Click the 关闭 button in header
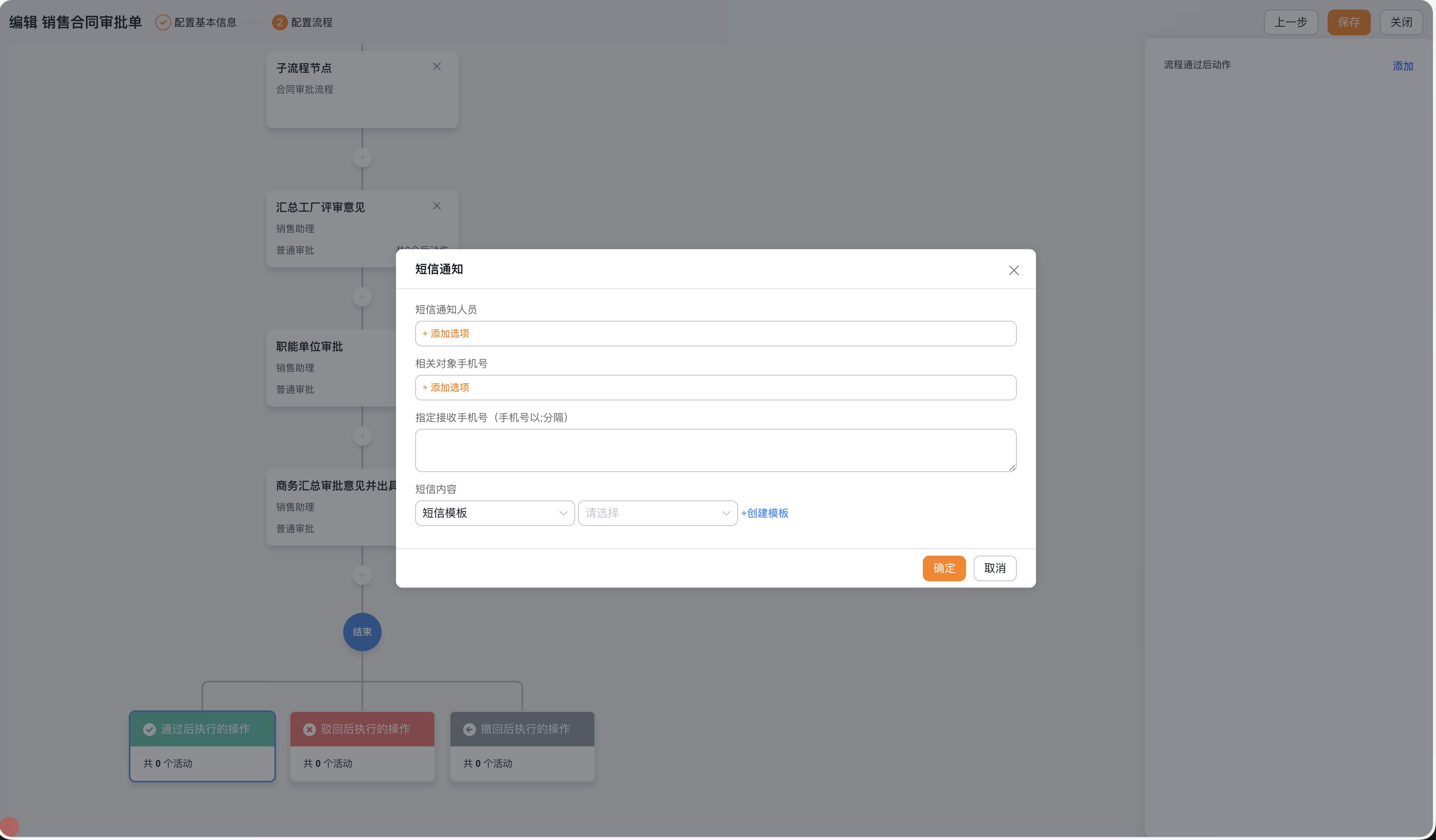The width and height of the screenshot is (1436, 840). click(1401, 22)
